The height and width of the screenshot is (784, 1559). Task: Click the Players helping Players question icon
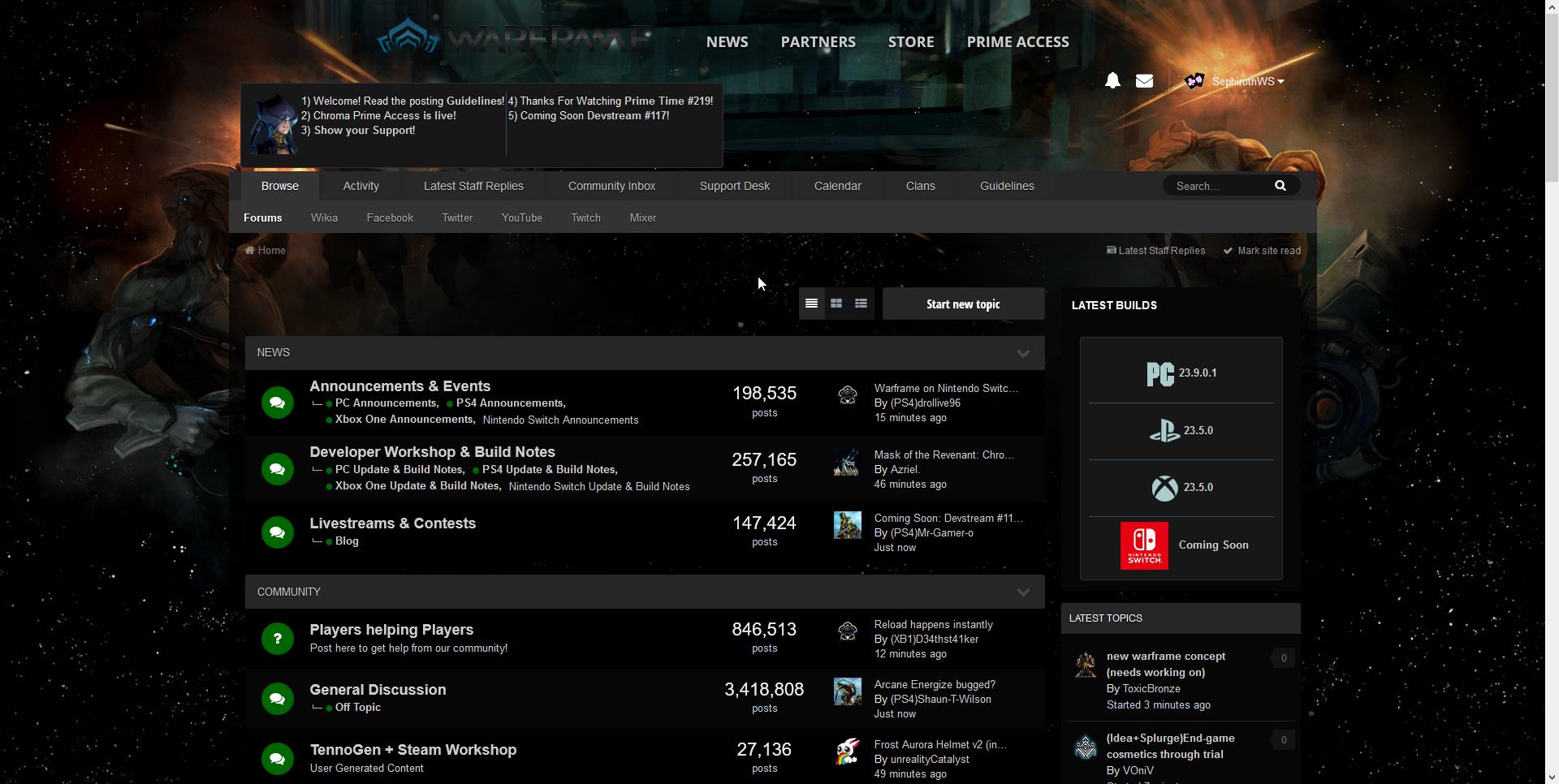278,639
